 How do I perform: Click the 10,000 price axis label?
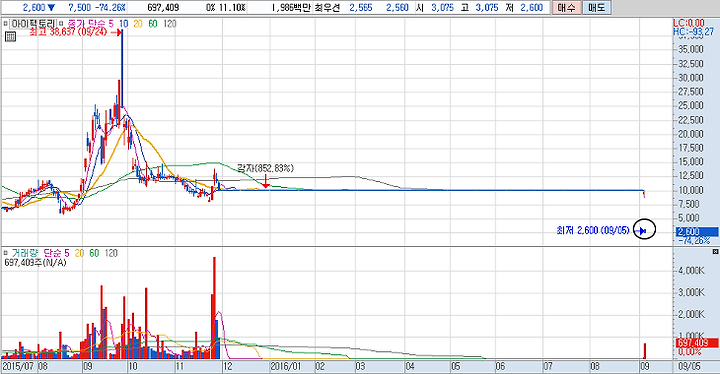pos(691,190)
